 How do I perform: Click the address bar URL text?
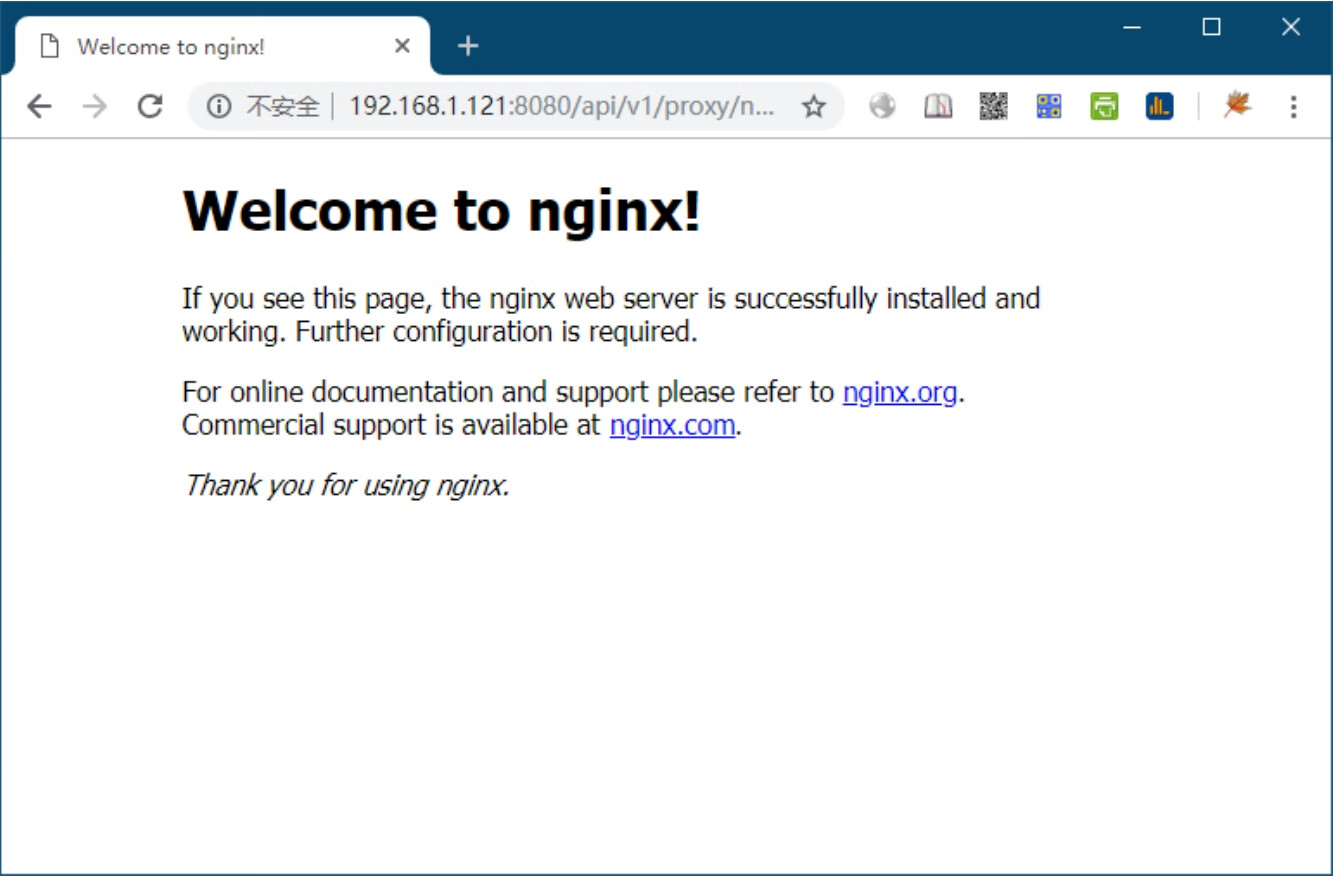click(x=560, y=106)
